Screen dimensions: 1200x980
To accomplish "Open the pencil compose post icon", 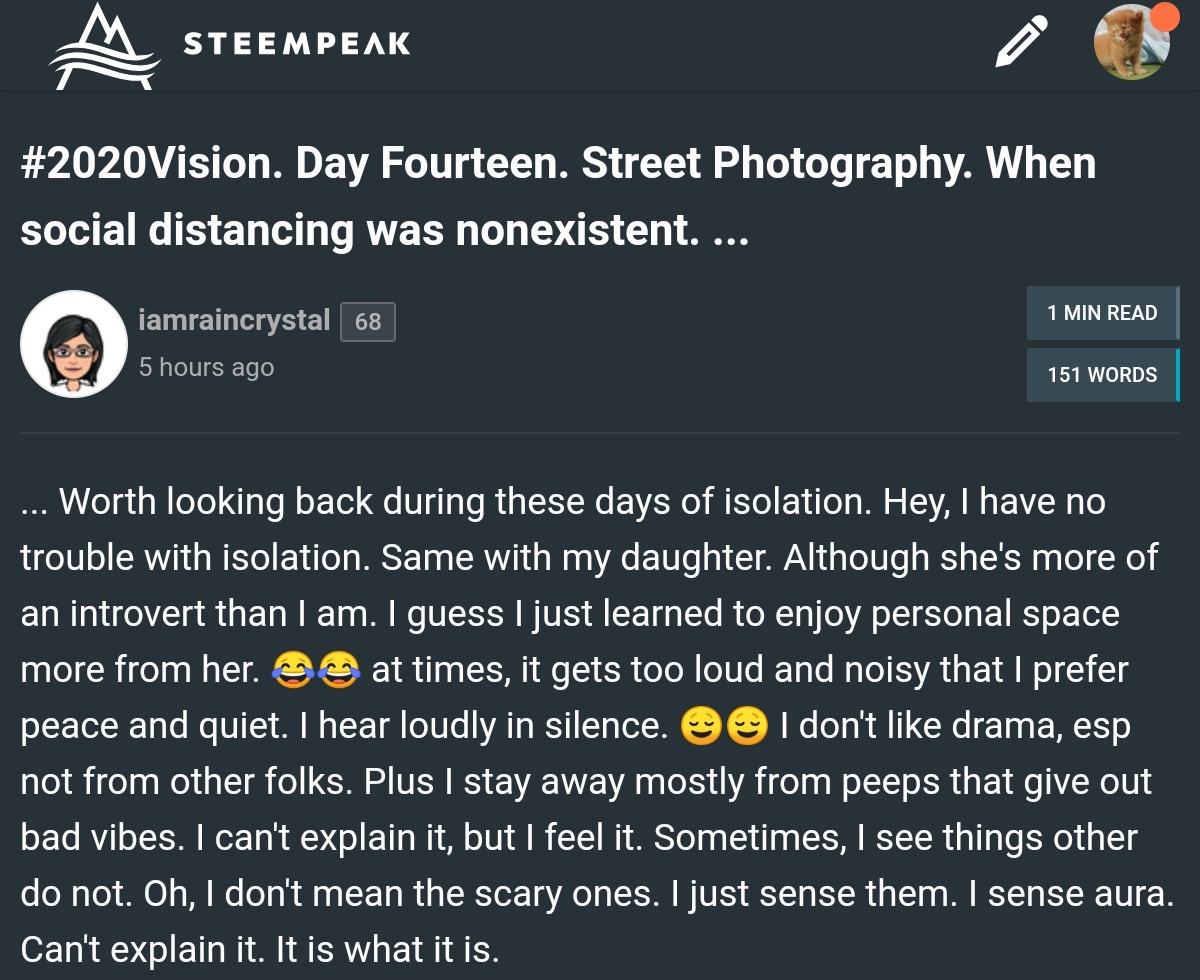I will pos(1021,42).
